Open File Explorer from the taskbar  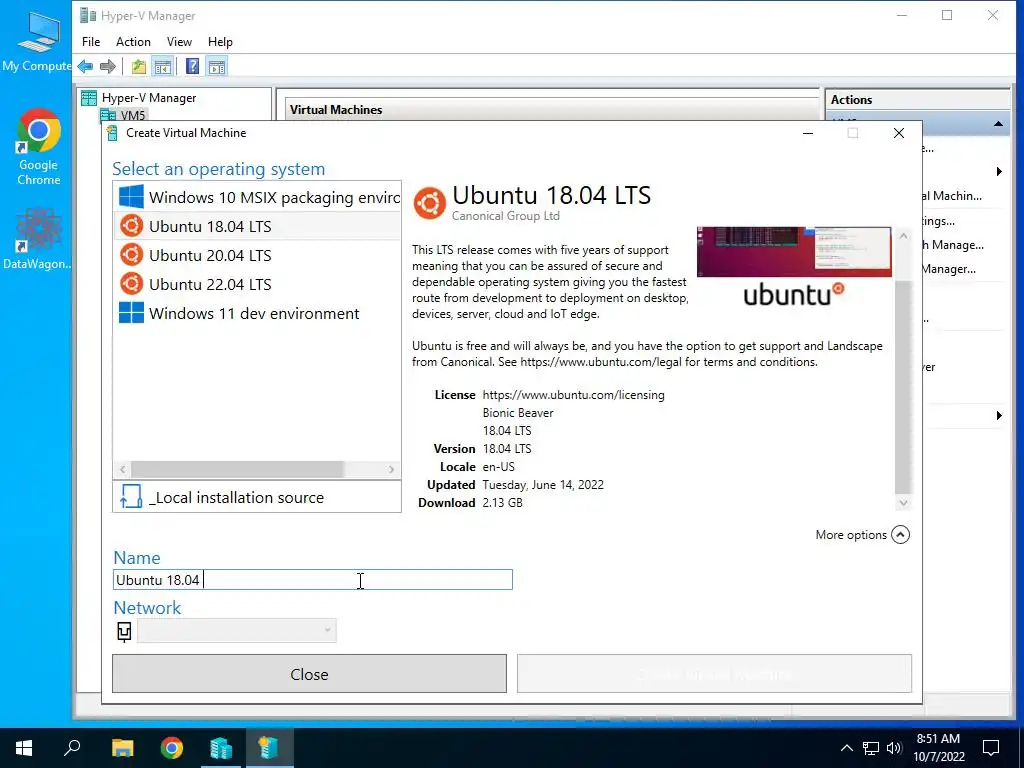pyautogui.click(x=122, y=748)
